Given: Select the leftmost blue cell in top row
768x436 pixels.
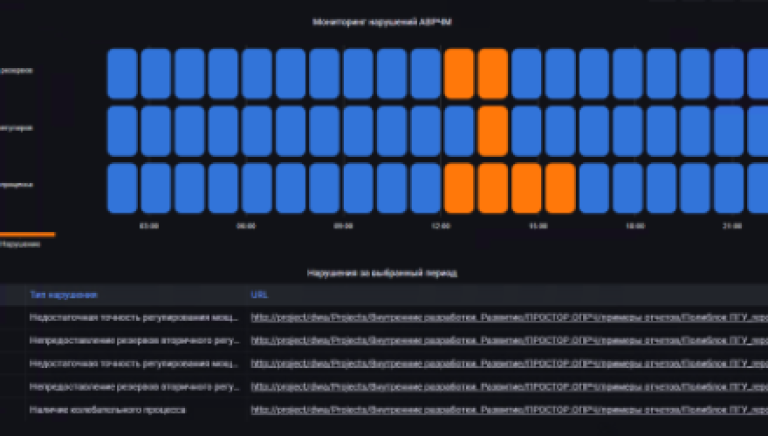Looking at the screenshot, I should point(122,73).
